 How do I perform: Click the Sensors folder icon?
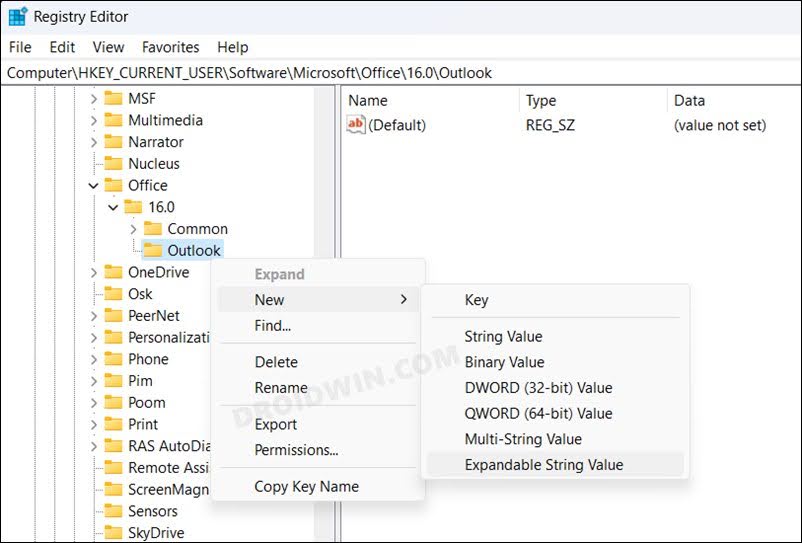pyautogui.click(x=114, y=511)
